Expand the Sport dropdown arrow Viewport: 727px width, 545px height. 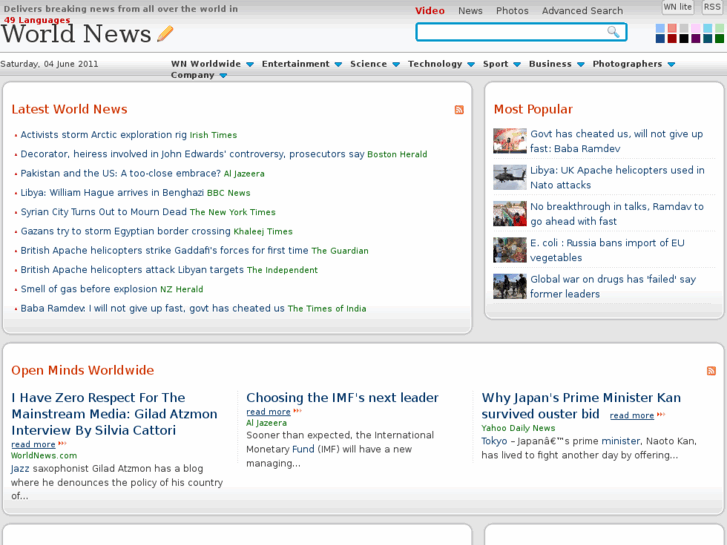pos(517,64)
